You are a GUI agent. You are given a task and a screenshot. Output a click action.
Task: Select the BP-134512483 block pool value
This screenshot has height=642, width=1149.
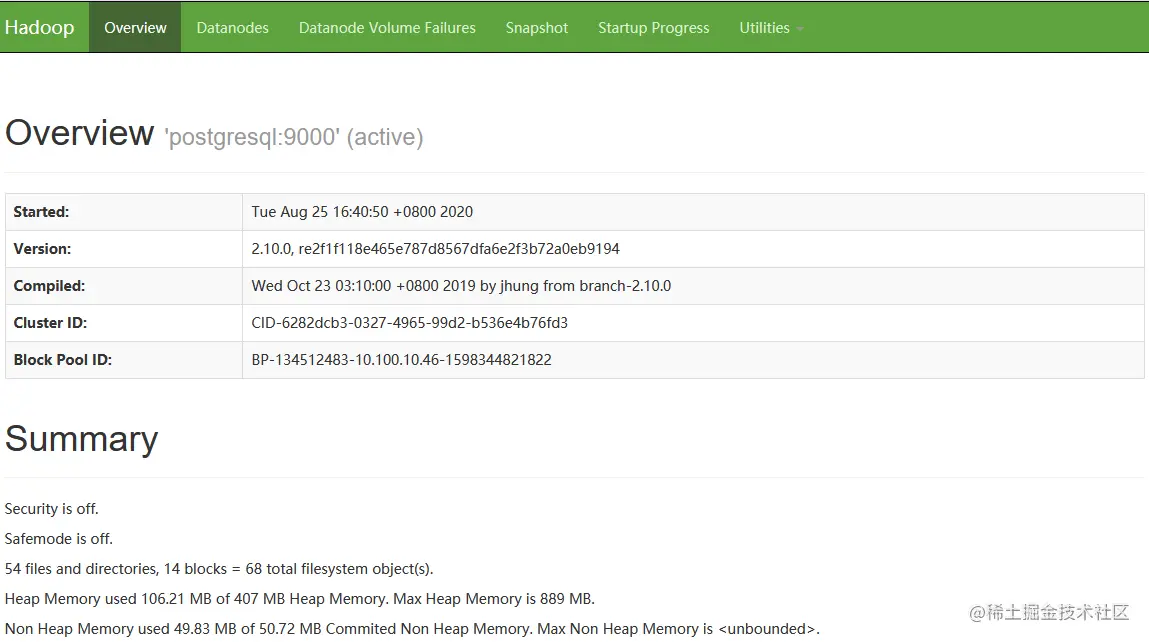click(402, 360)
